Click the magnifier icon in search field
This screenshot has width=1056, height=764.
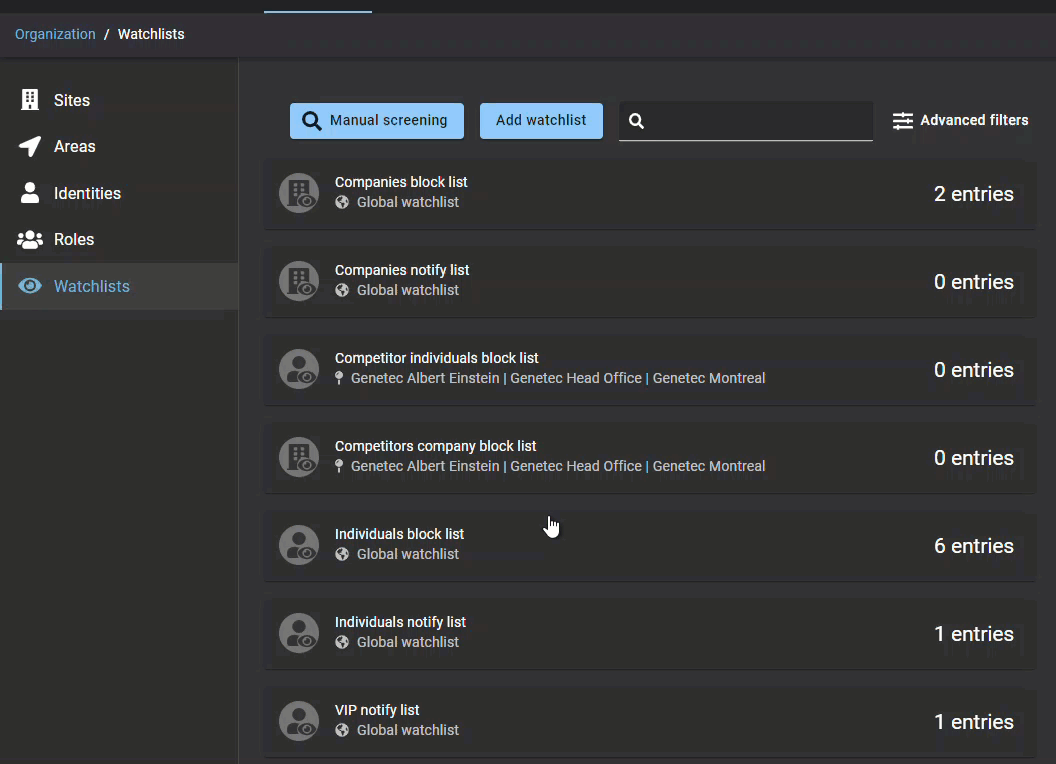pyautogui.click(x=637, y=121)
